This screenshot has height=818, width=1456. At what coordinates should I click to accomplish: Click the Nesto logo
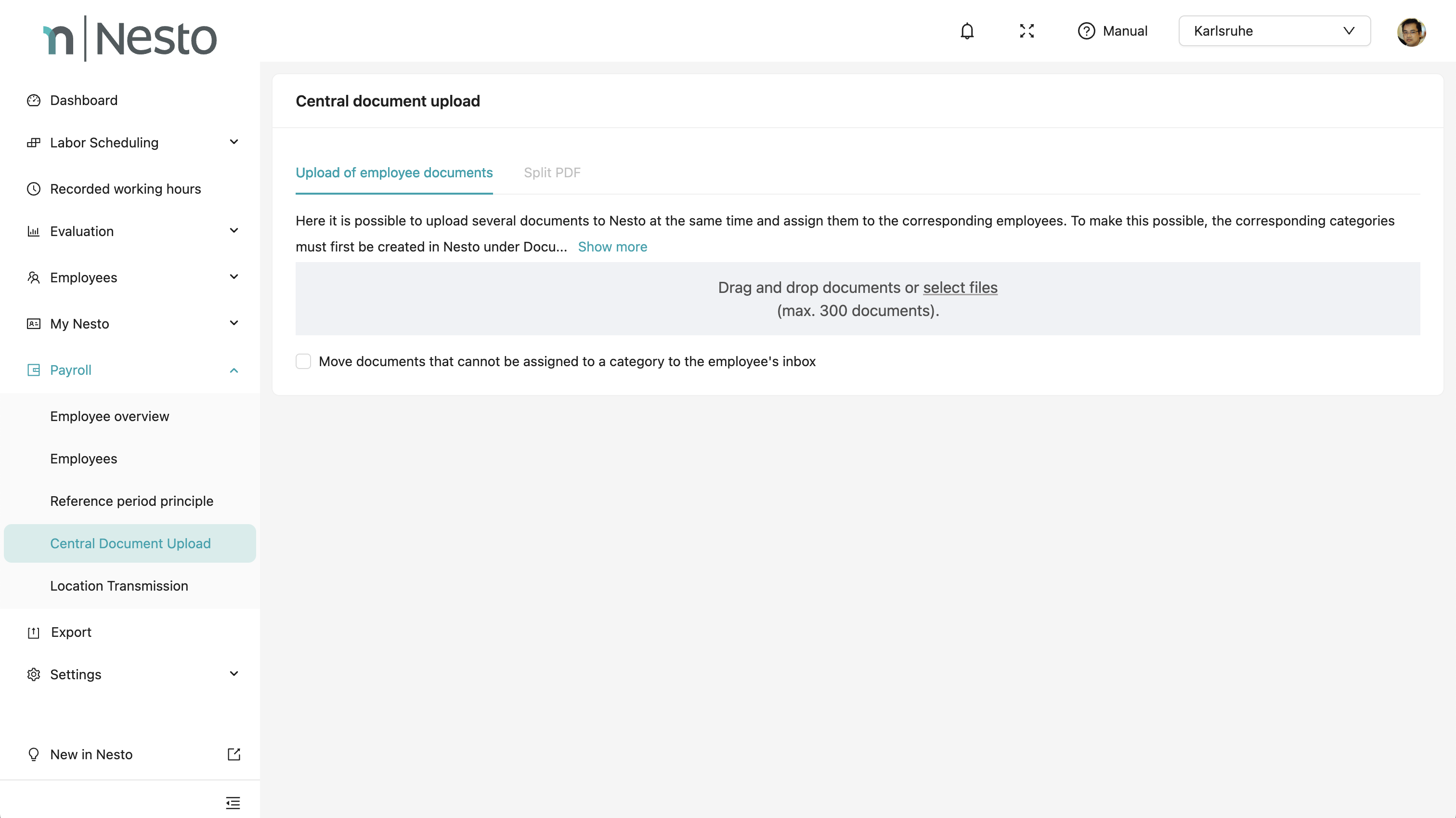130,39
